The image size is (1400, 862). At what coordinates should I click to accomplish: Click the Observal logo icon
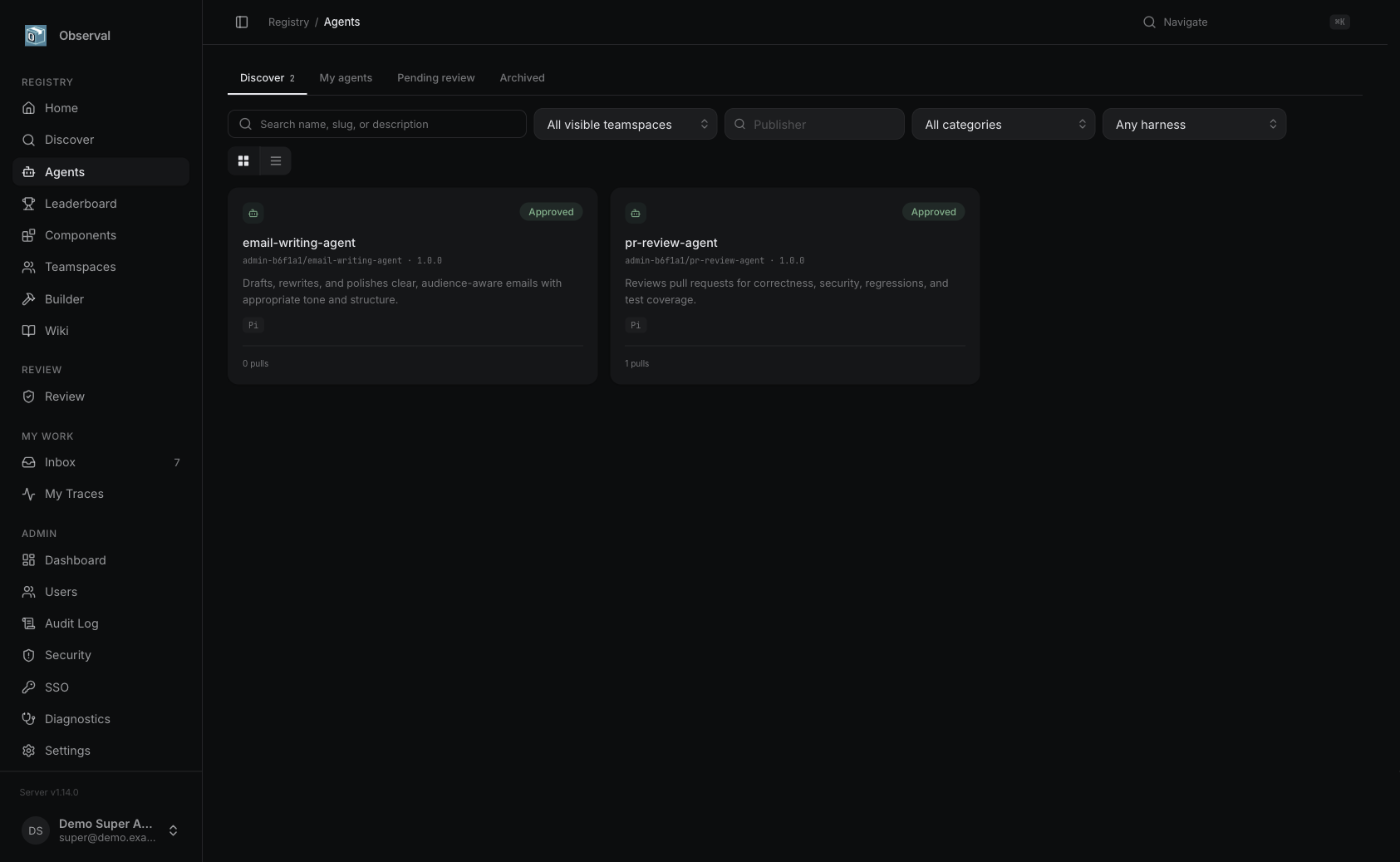click(36, 35)
